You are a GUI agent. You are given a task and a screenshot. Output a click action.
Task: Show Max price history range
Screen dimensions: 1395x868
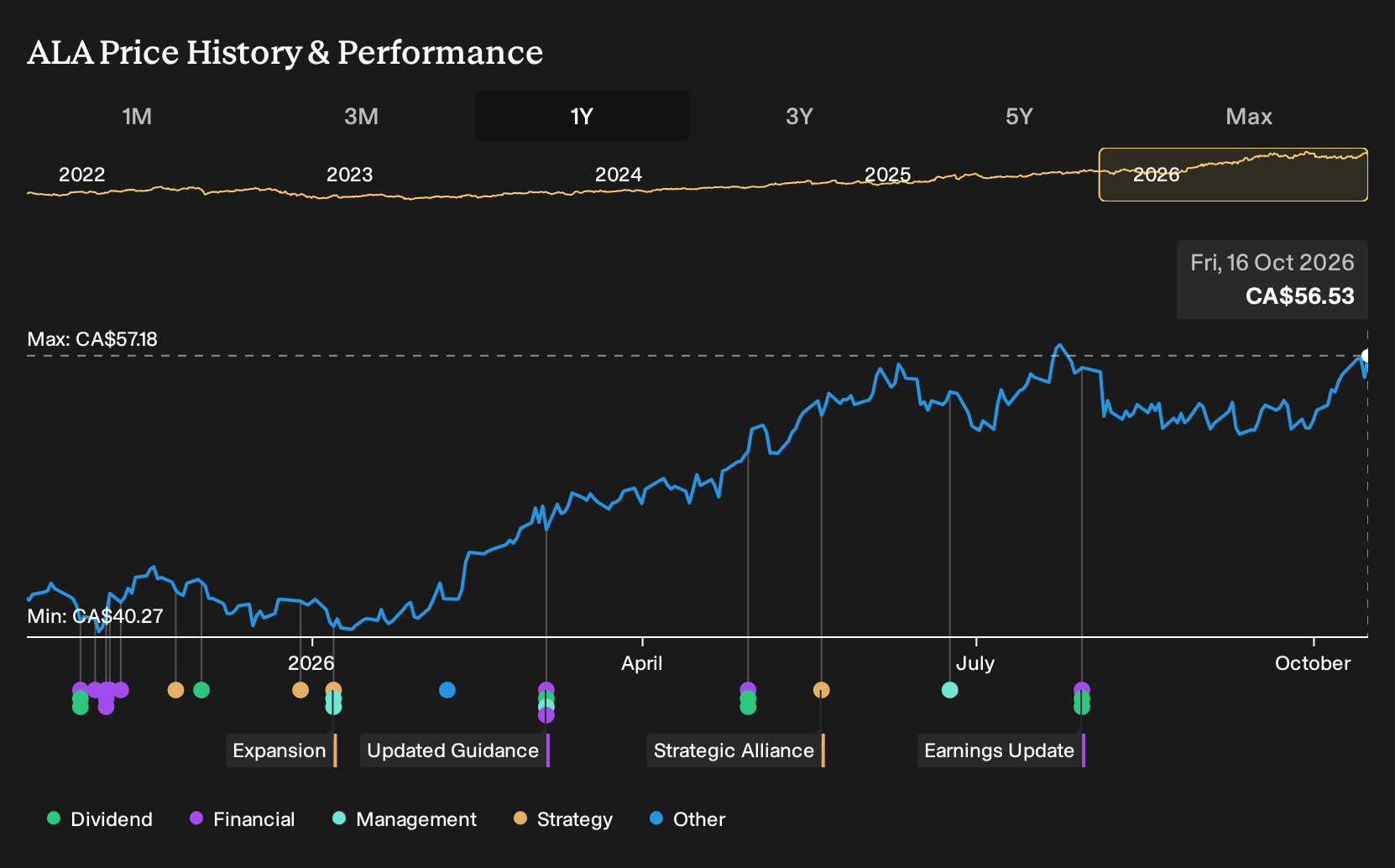tap(1249, 116)
